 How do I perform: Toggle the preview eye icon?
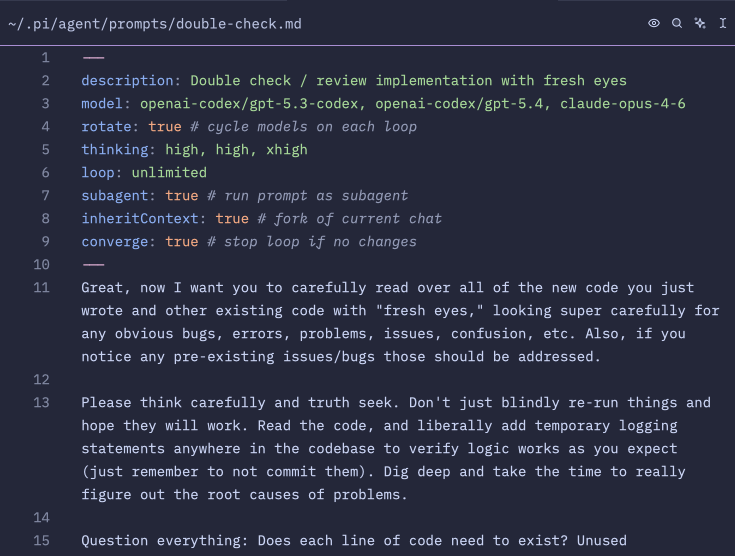(654, 23)
